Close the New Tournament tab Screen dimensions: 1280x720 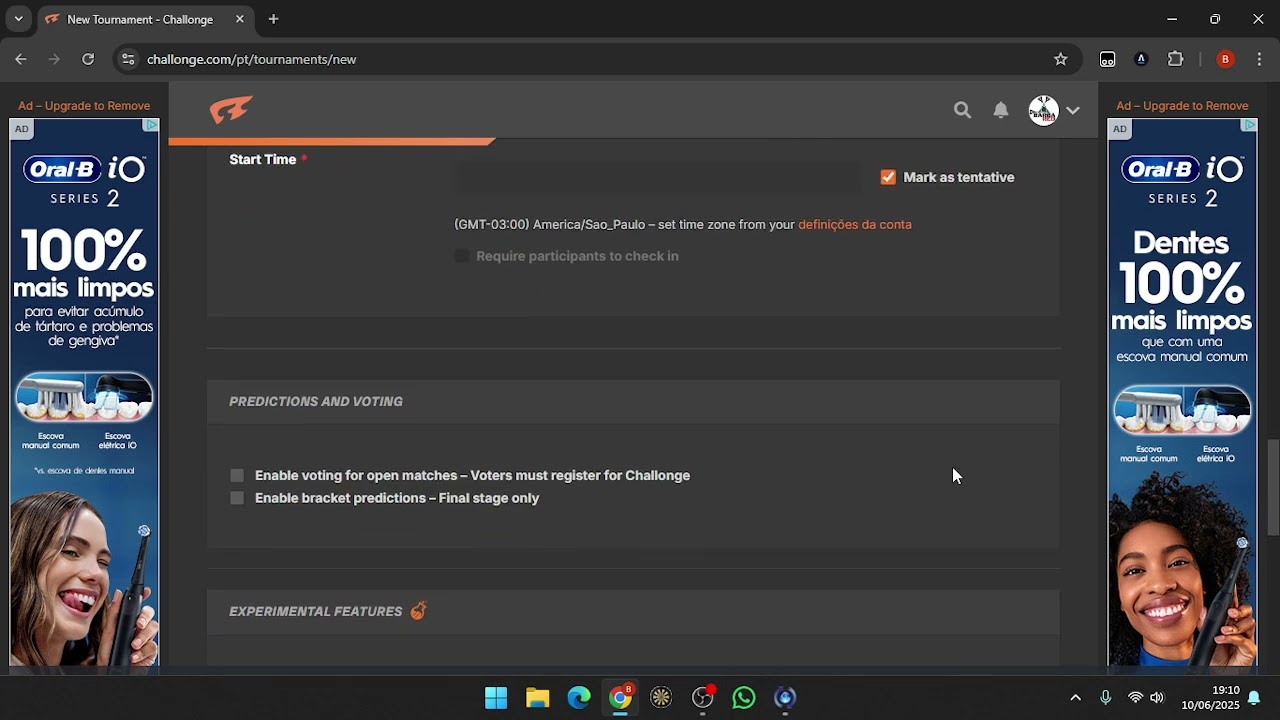tap(240, 19)
